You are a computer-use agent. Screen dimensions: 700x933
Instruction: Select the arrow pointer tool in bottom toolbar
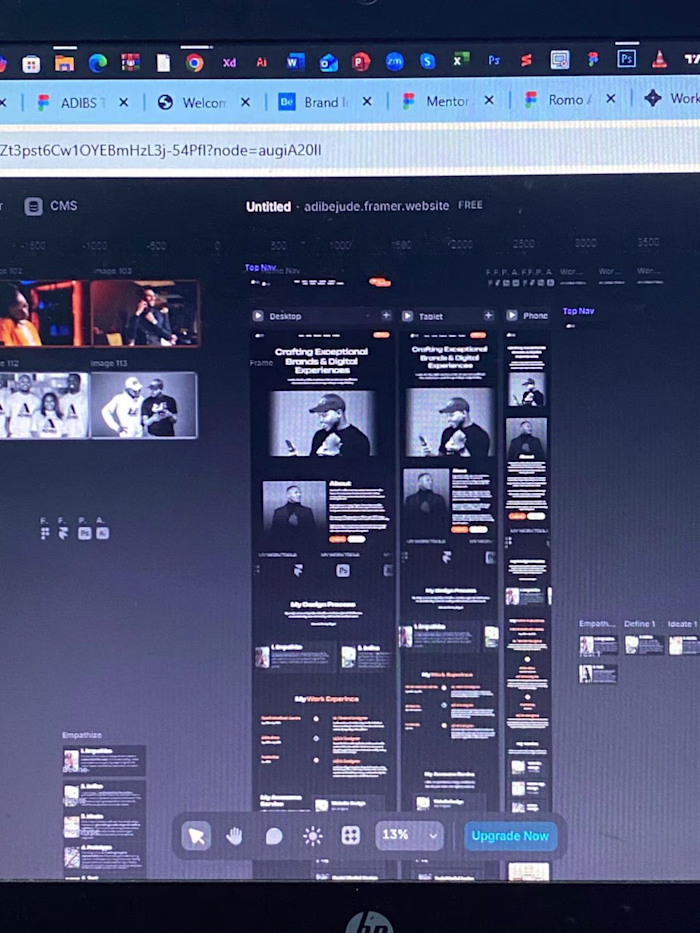[x=196, y=836]
